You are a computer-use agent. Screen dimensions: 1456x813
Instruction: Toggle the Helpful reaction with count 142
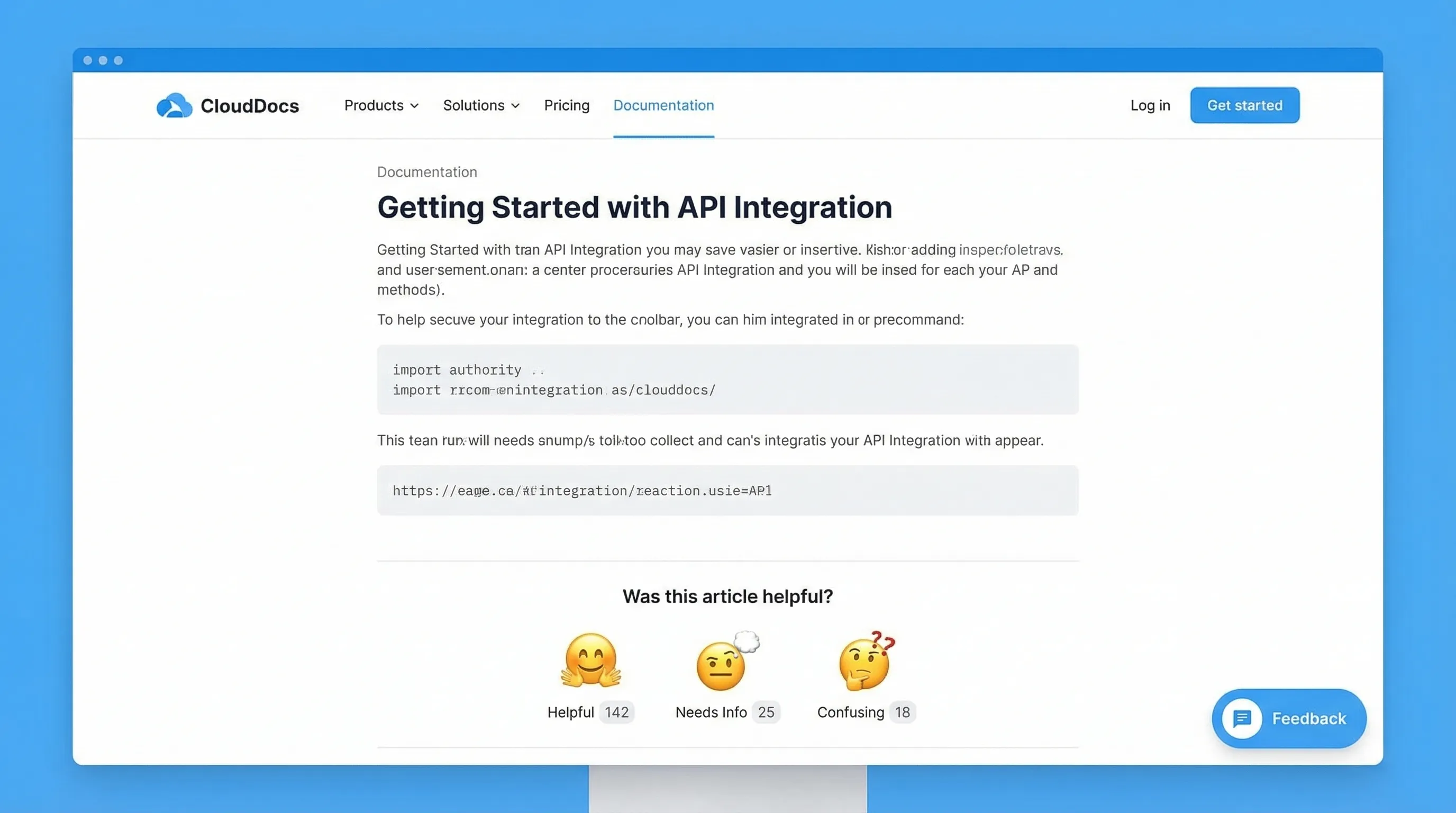tap(590, 712)
